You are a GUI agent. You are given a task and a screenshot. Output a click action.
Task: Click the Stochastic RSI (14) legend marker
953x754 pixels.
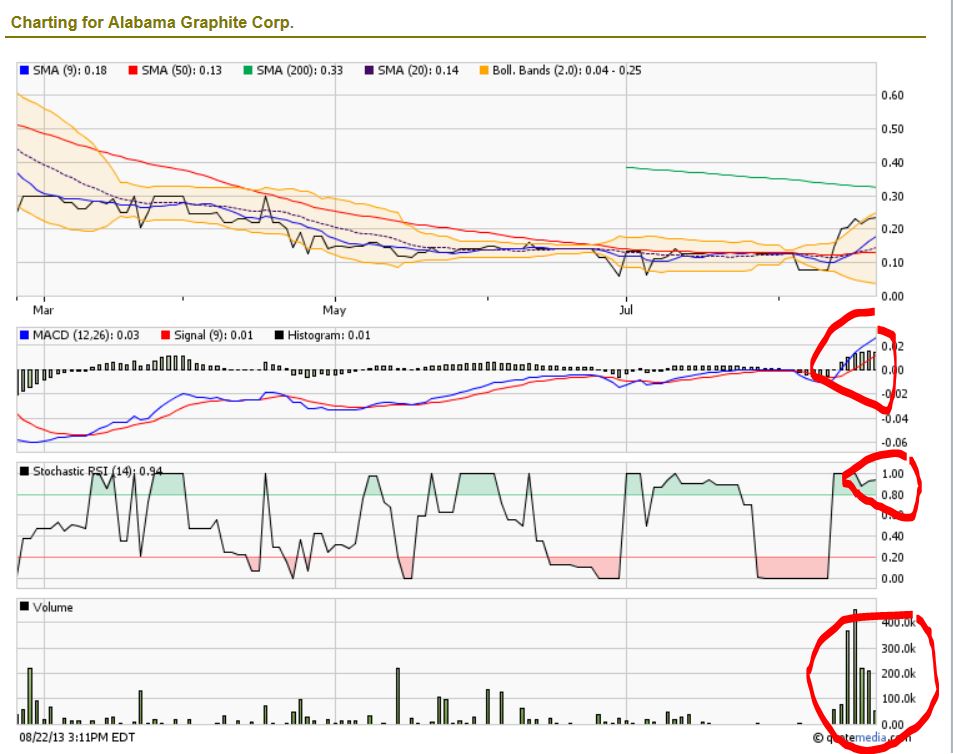coord(25,471)
